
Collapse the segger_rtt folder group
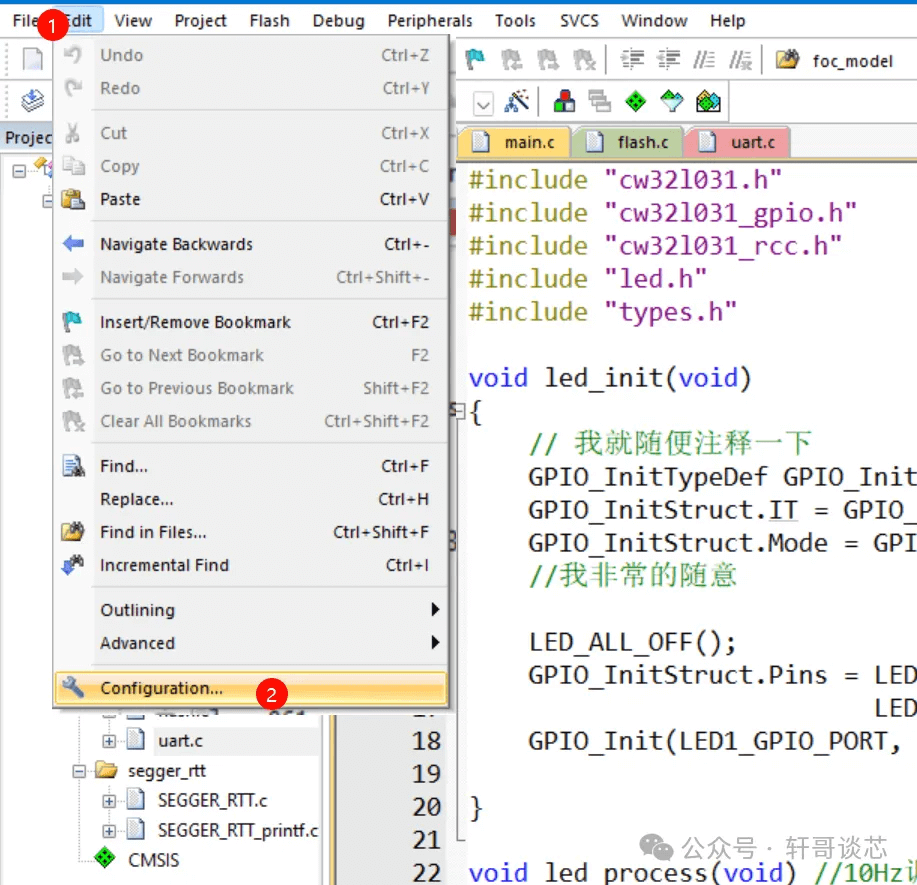tap(80, 771)
